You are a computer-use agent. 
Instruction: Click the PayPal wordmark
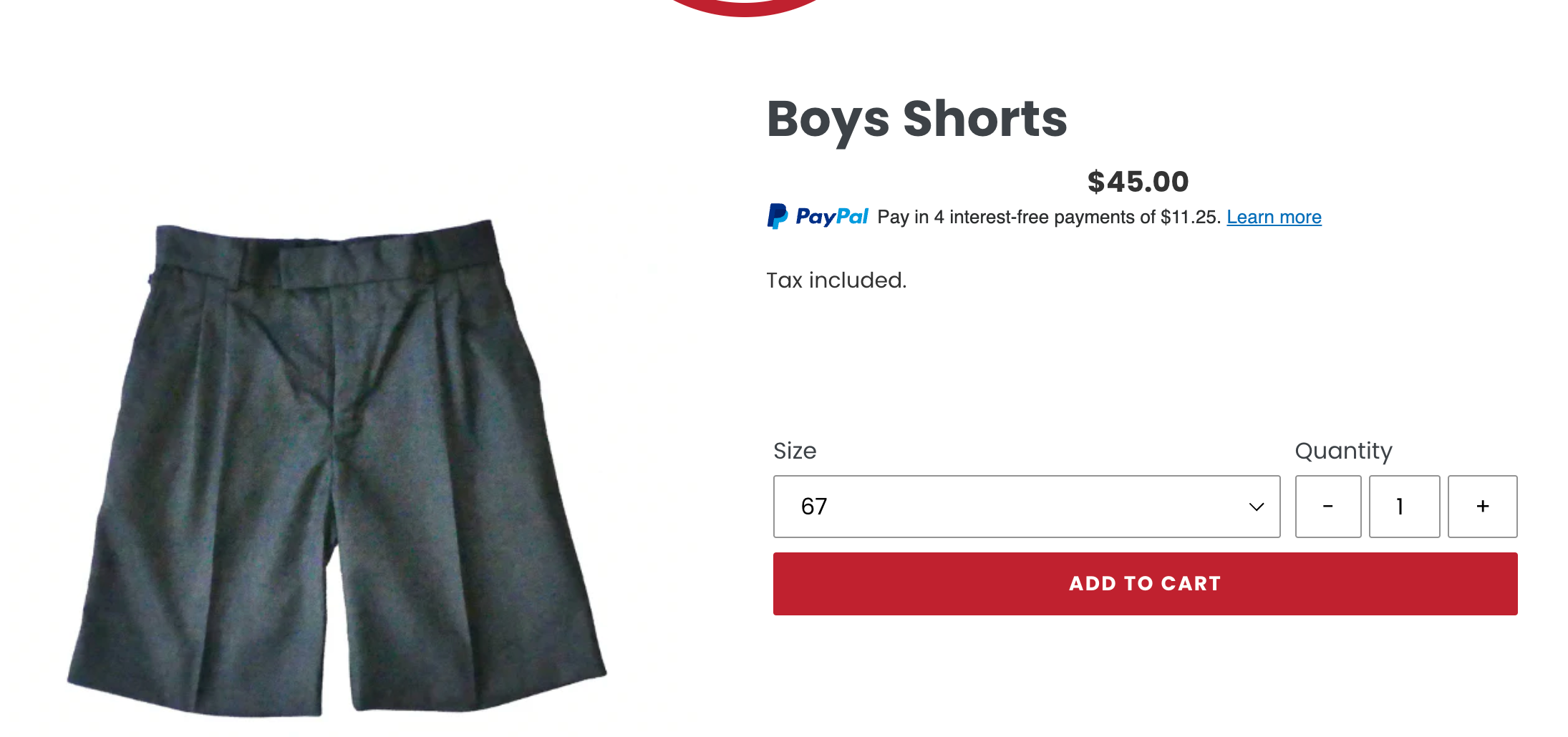[832, 217]
